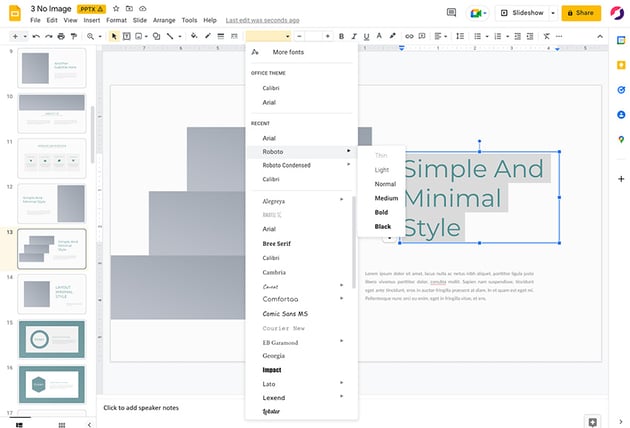Screen dimensions: 630x428
Task: Open the Shape tool
Action: 156,36
